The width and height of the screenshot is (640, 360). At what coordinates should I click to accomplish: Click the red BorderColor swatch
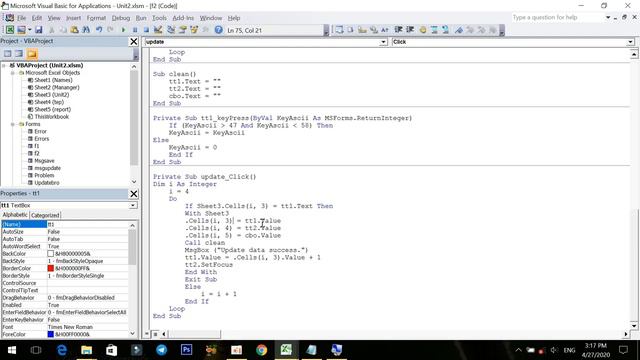(x=51, y=269)
